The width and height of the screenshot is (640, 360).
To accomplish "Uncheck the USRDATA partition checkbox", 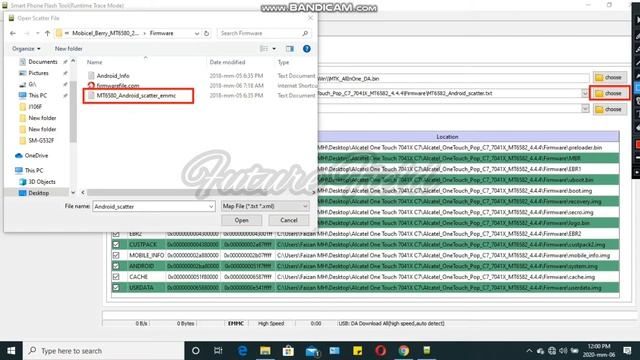I will 116,288.
